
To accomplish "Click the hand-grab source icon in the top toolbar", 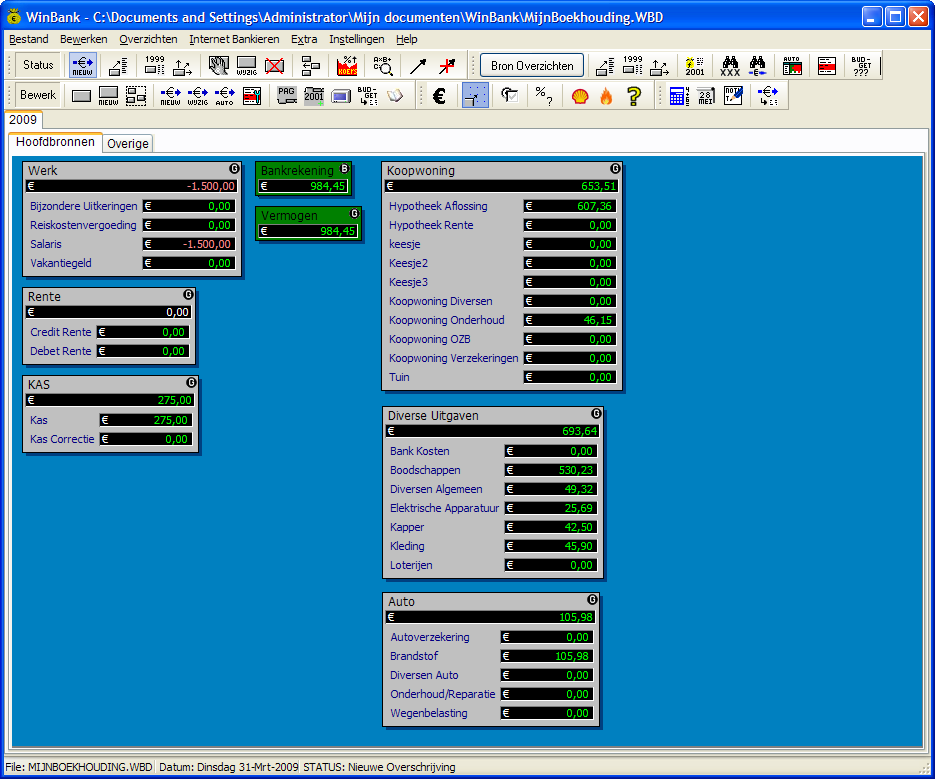I will click(x=219, y=65).
